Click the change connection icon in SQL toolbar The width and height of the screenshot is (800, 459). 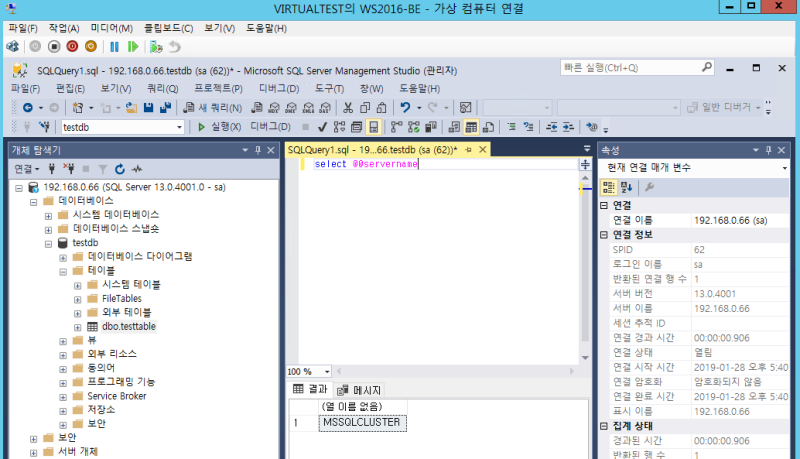(x=45, y=126)
